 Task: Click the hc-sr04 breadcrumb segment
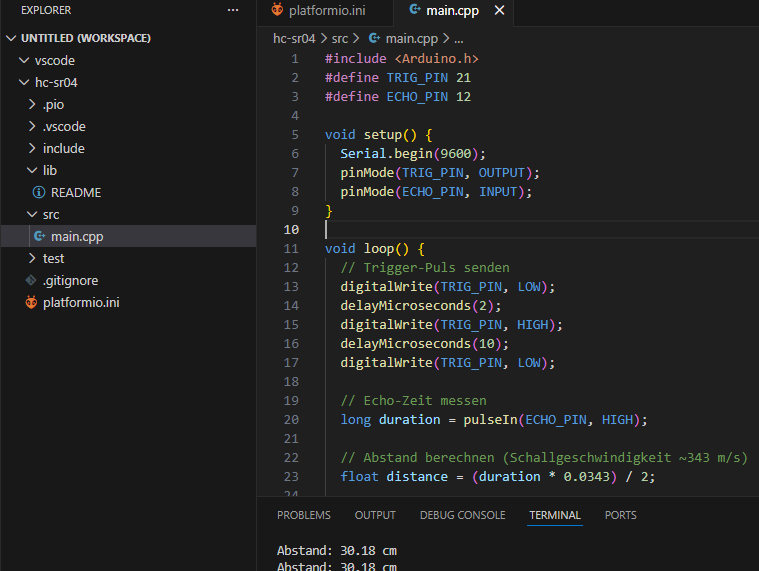[x=294, y=39]
